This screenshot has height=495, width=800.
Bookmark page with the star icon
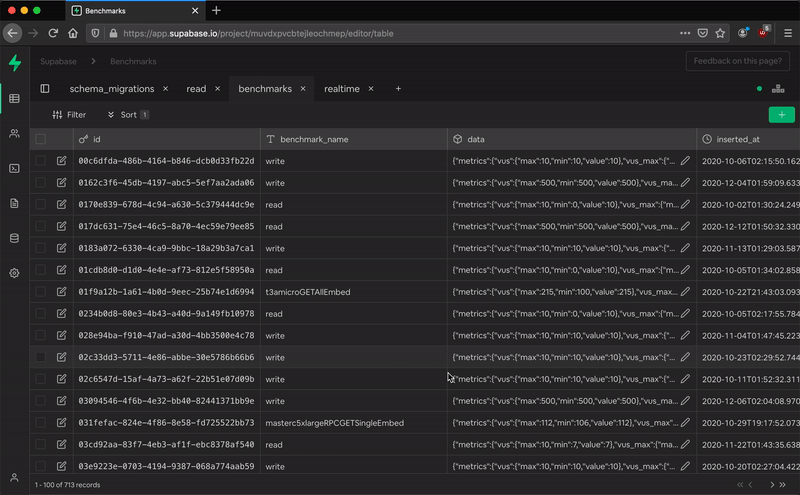(x=720, y=33)
